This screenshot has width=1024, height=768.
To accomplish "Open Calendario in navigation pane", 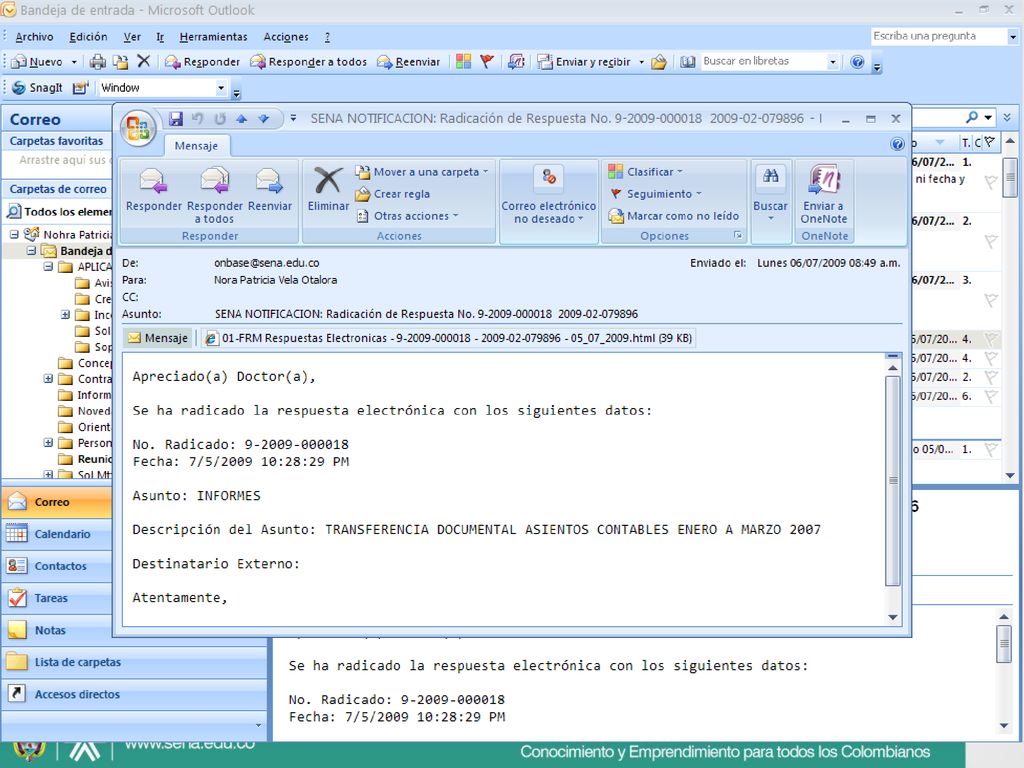I will point(57,534).
